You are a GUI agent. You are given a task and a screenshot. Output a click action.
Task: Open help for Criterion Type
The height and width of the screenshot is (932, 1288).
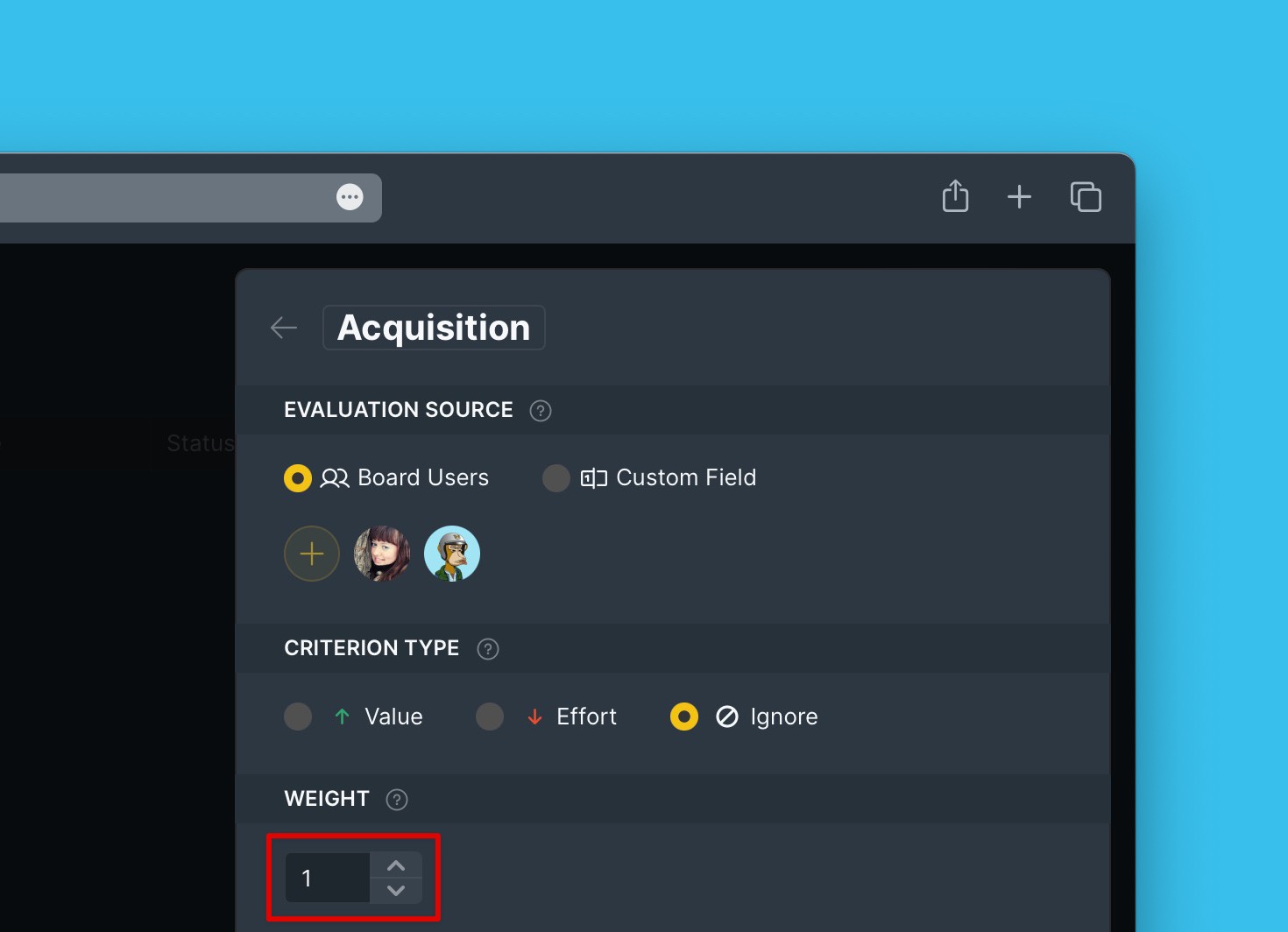(488, 649)
